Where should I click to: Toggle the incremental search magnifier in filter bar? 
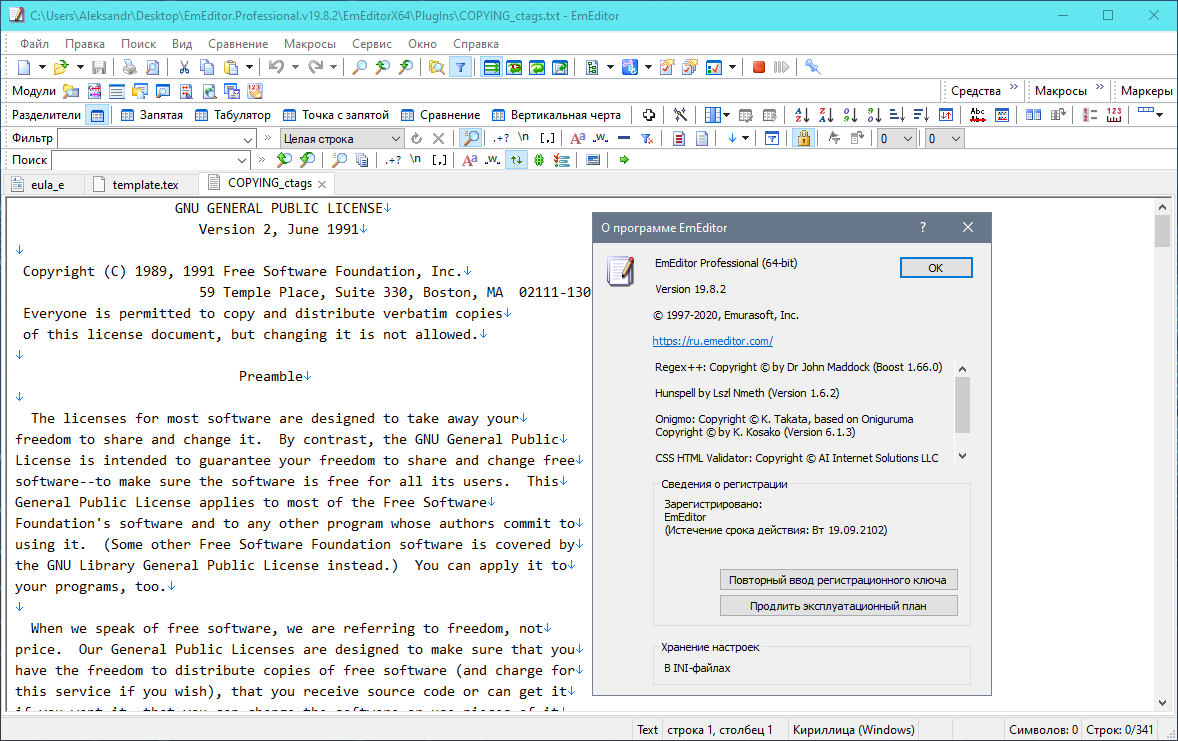[x=471, y=138]
